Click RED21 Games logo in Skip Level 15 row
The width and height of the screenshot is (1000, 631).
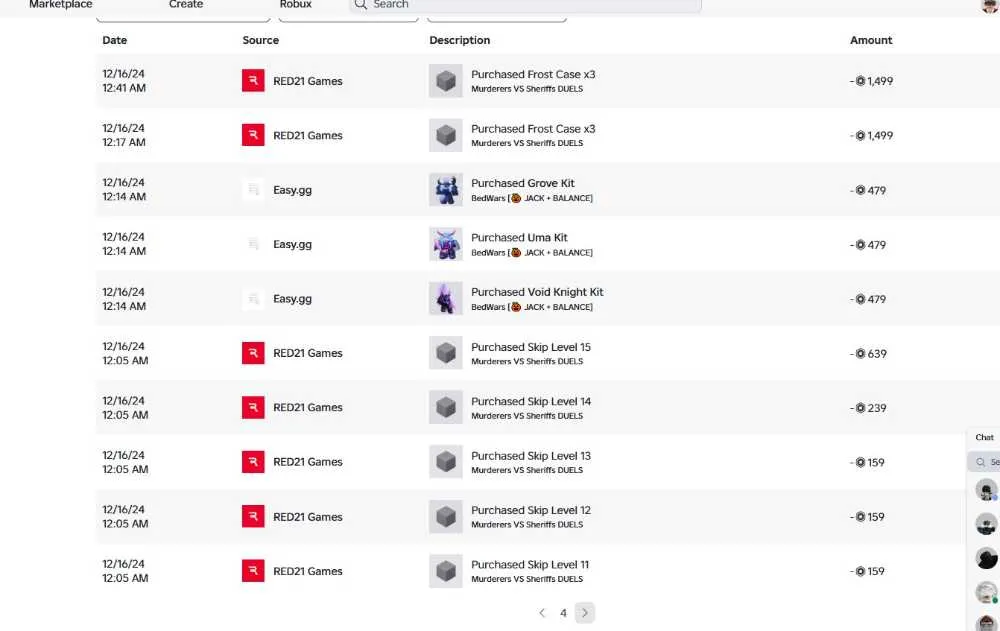pyautogui.click(x=253, y=353)
